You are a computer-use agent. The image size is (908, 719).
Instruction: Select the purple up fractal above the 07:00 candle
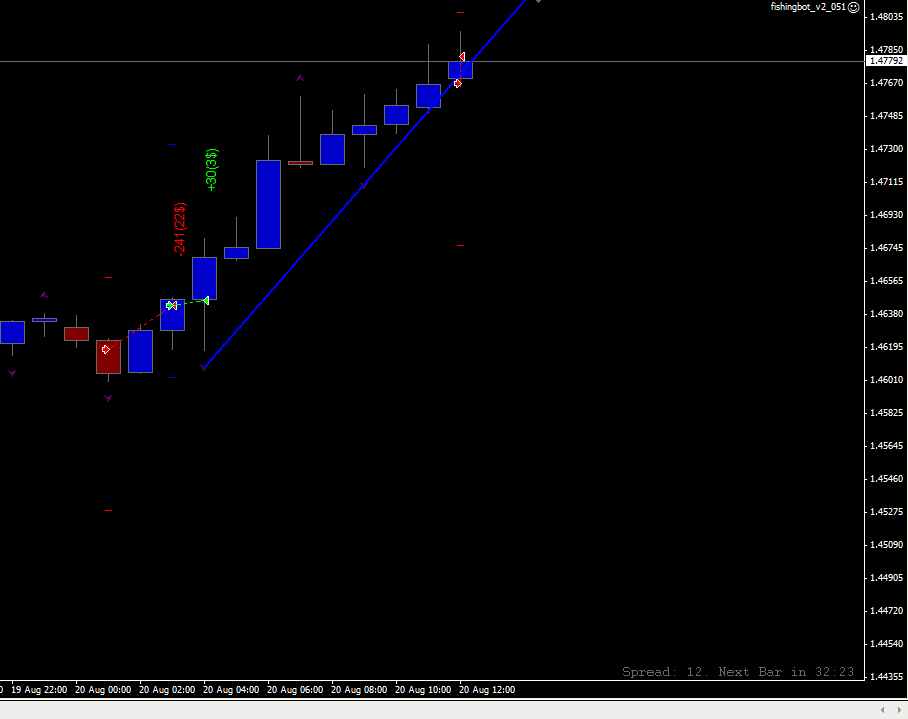[x=300, y=78]
